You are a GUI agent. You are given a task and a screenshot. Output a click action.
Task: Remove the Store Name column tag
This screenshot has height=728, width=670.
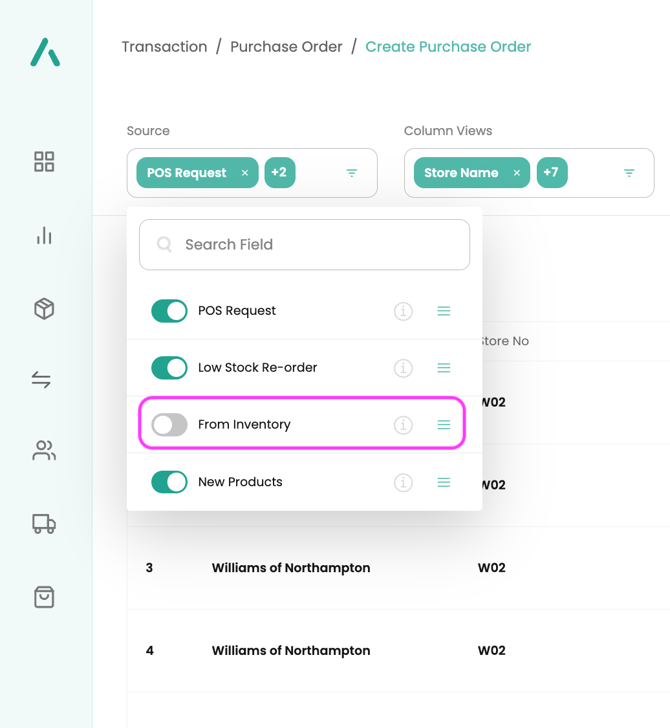(517, 173)
